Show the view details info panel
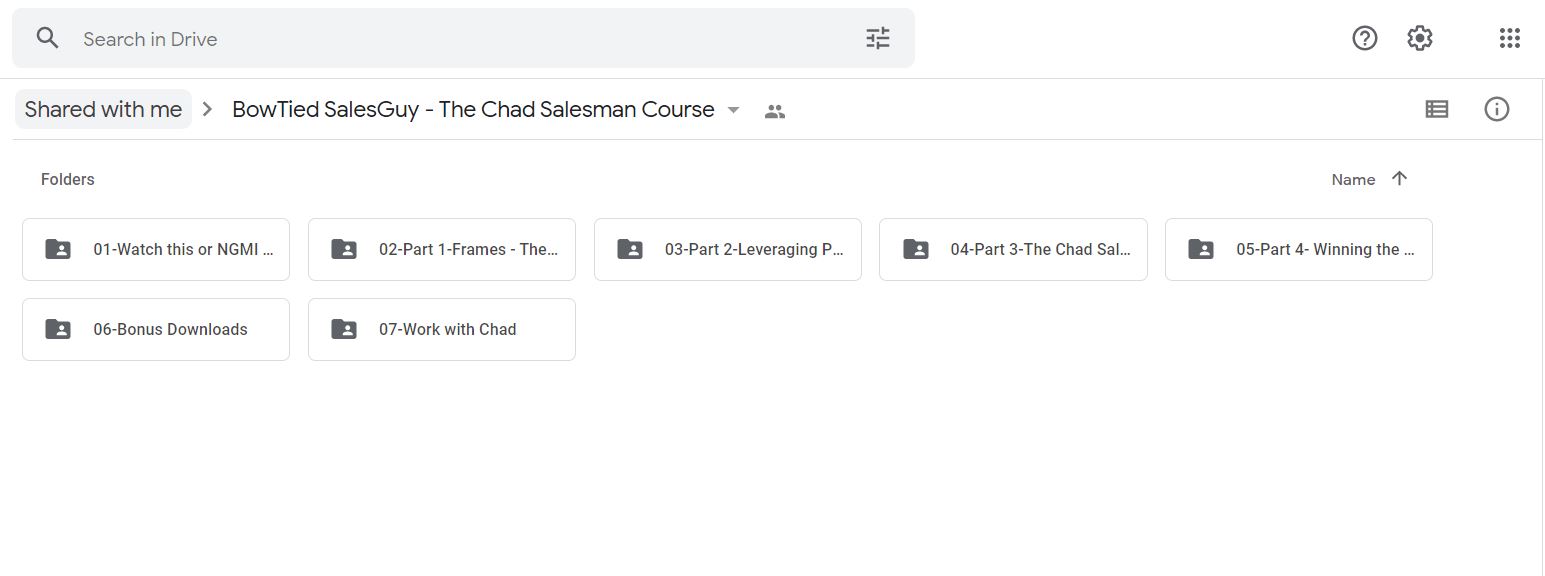The height and width of the screenshot is (576, 1545). [1496, 109]
